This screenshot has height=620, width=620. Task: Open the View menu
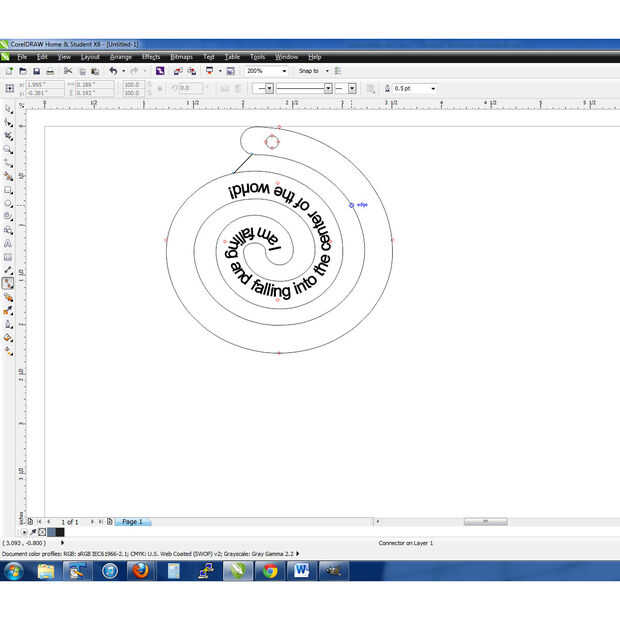point(64,57)
